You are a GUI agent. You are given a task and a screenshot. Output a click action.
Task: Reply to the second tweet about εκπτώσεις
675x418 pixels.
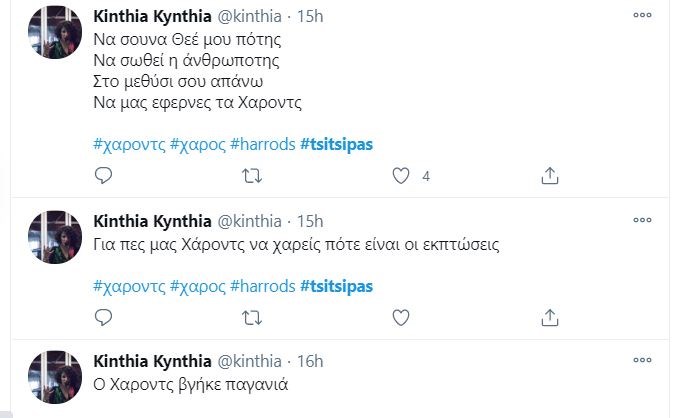click(102, 318)
